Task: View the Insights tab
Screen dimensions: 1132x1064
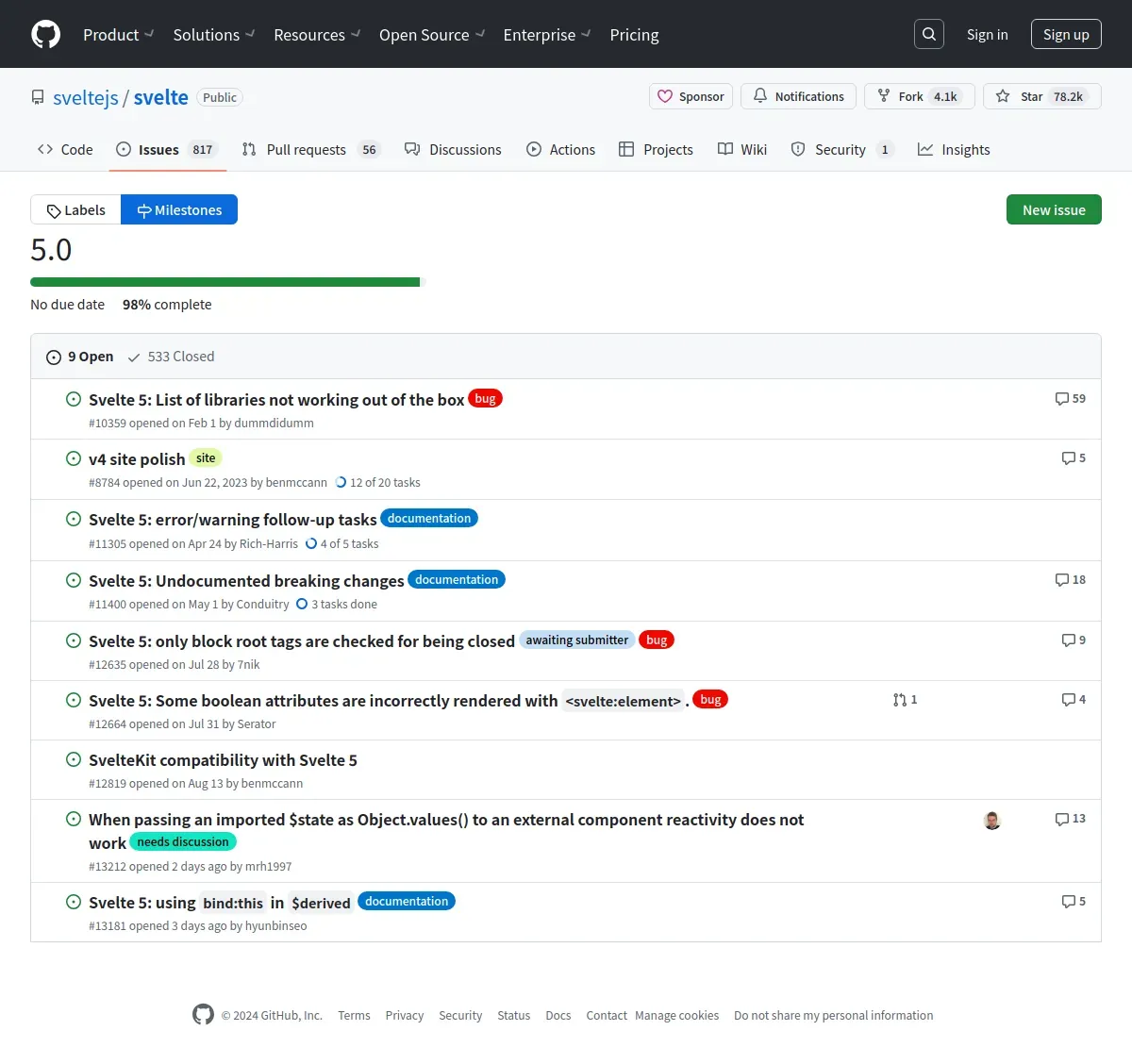Action: (x=954, y=149)
